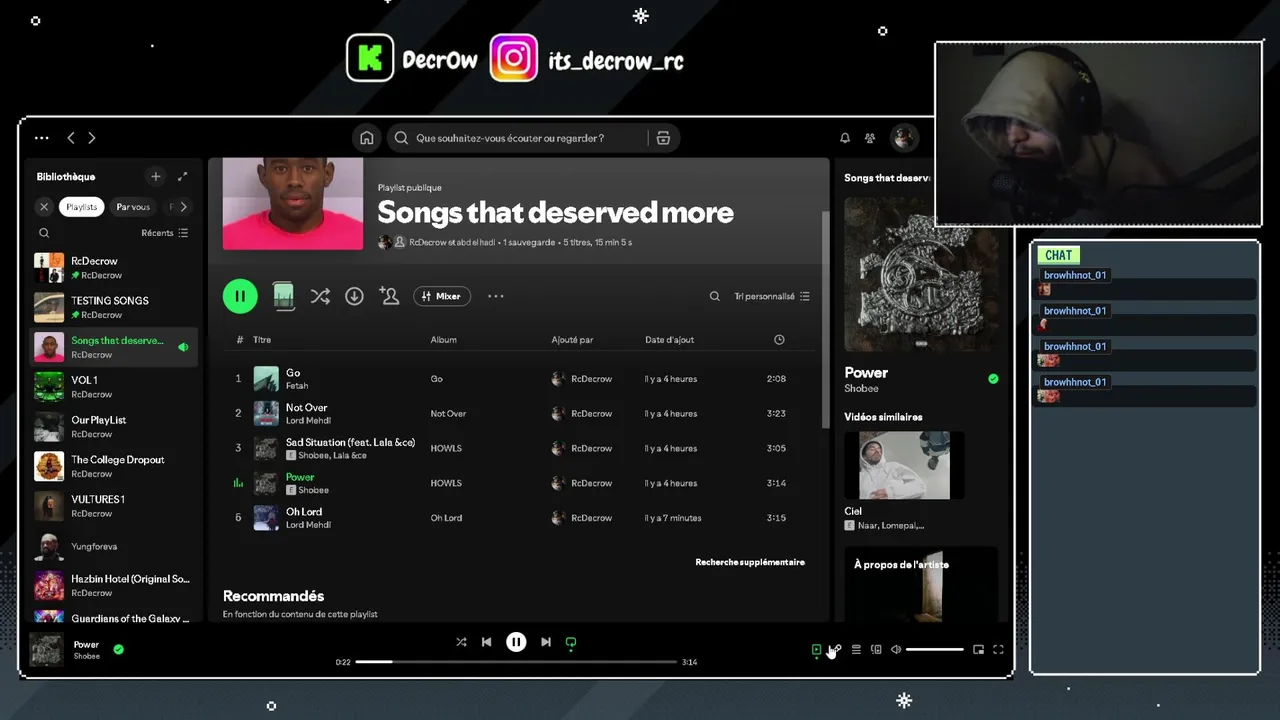Adjust the volume slider
This screenshot has height=720, width=1280.
[x=935, y=649]
